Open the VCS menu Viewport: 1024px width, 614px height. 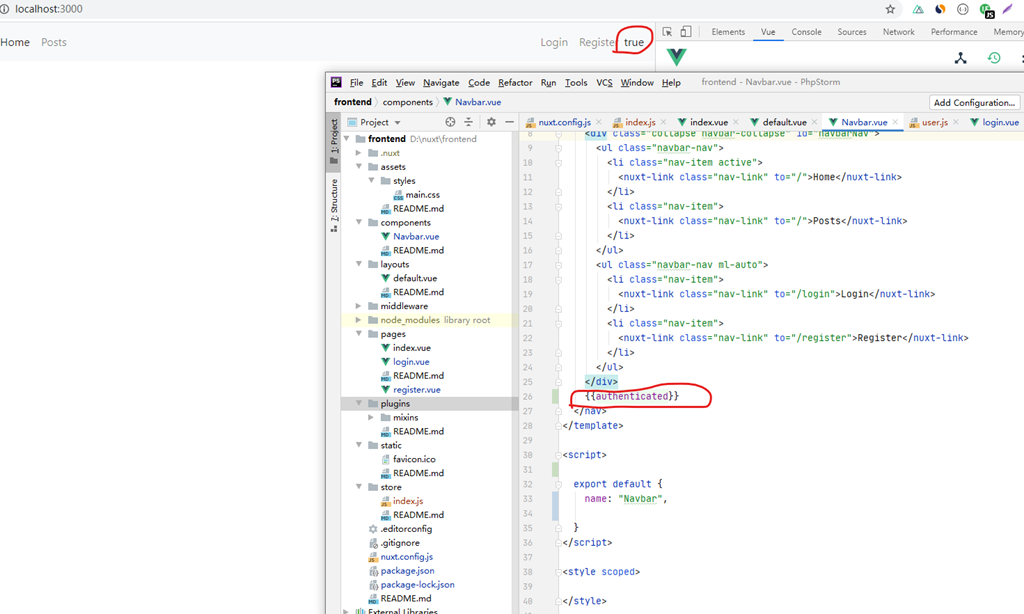tap(604, 82)
